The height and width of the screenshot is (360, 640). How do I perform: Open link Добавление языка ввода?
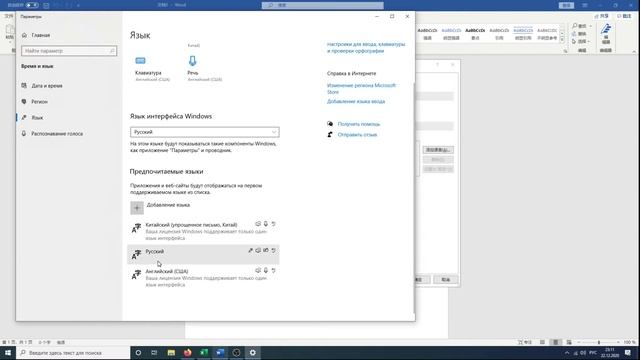pos(356,101)
